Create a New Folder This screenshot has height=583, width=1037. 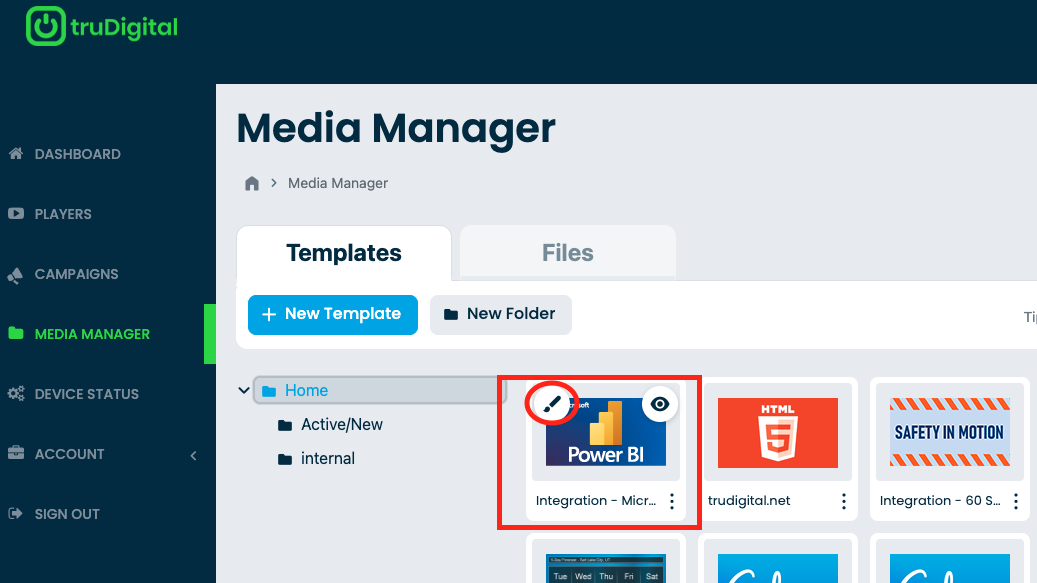coord(501,315)
